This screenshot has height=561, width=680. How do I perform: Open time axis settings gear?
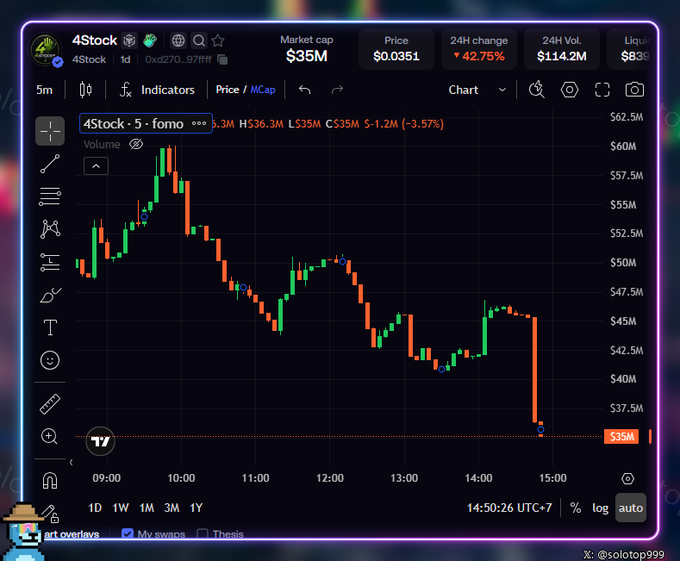coord(628,479)
